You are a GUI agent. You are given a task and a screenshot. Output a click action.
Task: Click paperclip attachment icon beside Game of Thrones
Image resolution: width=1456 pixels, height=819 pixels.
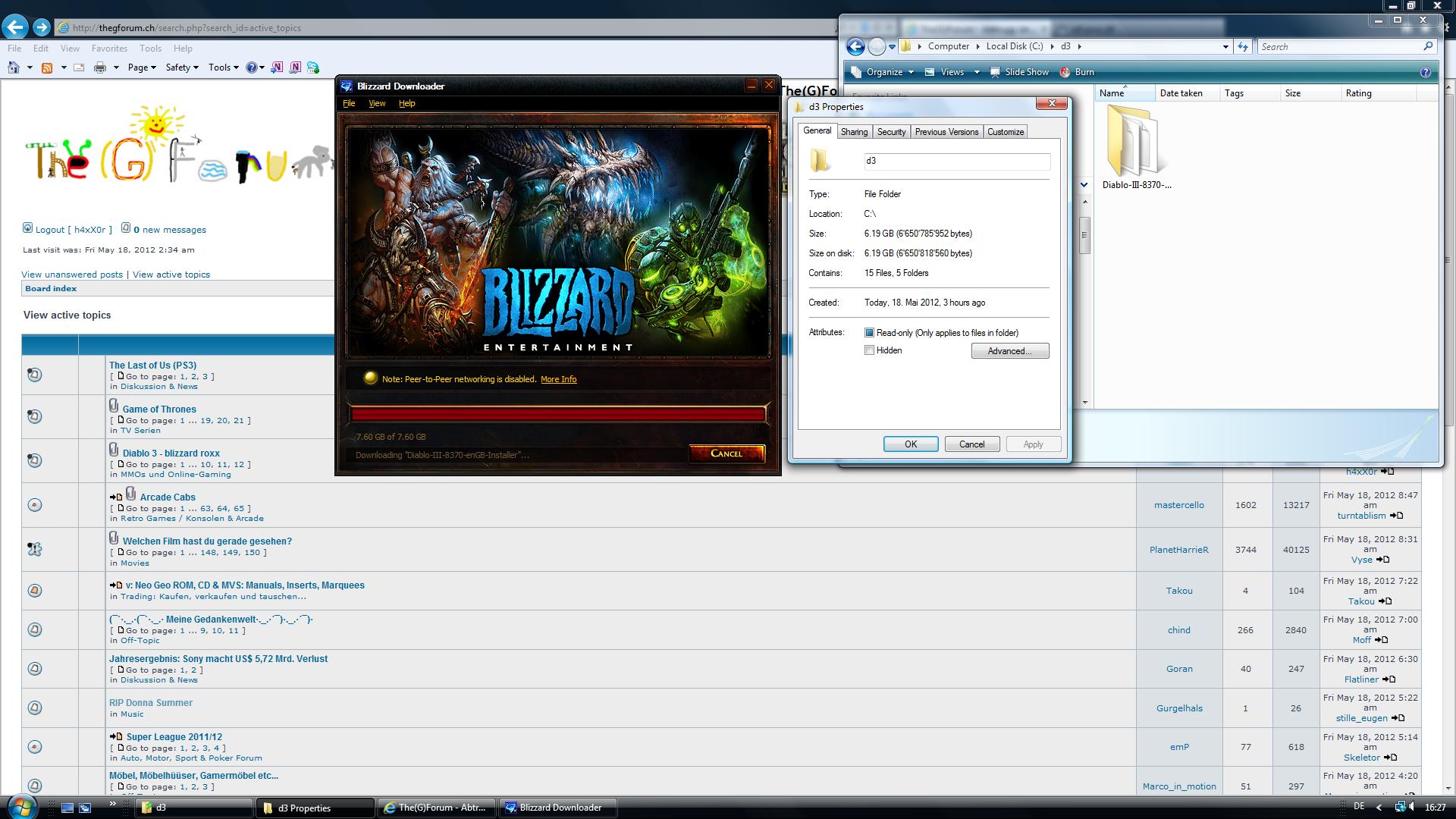pos(114,406)
